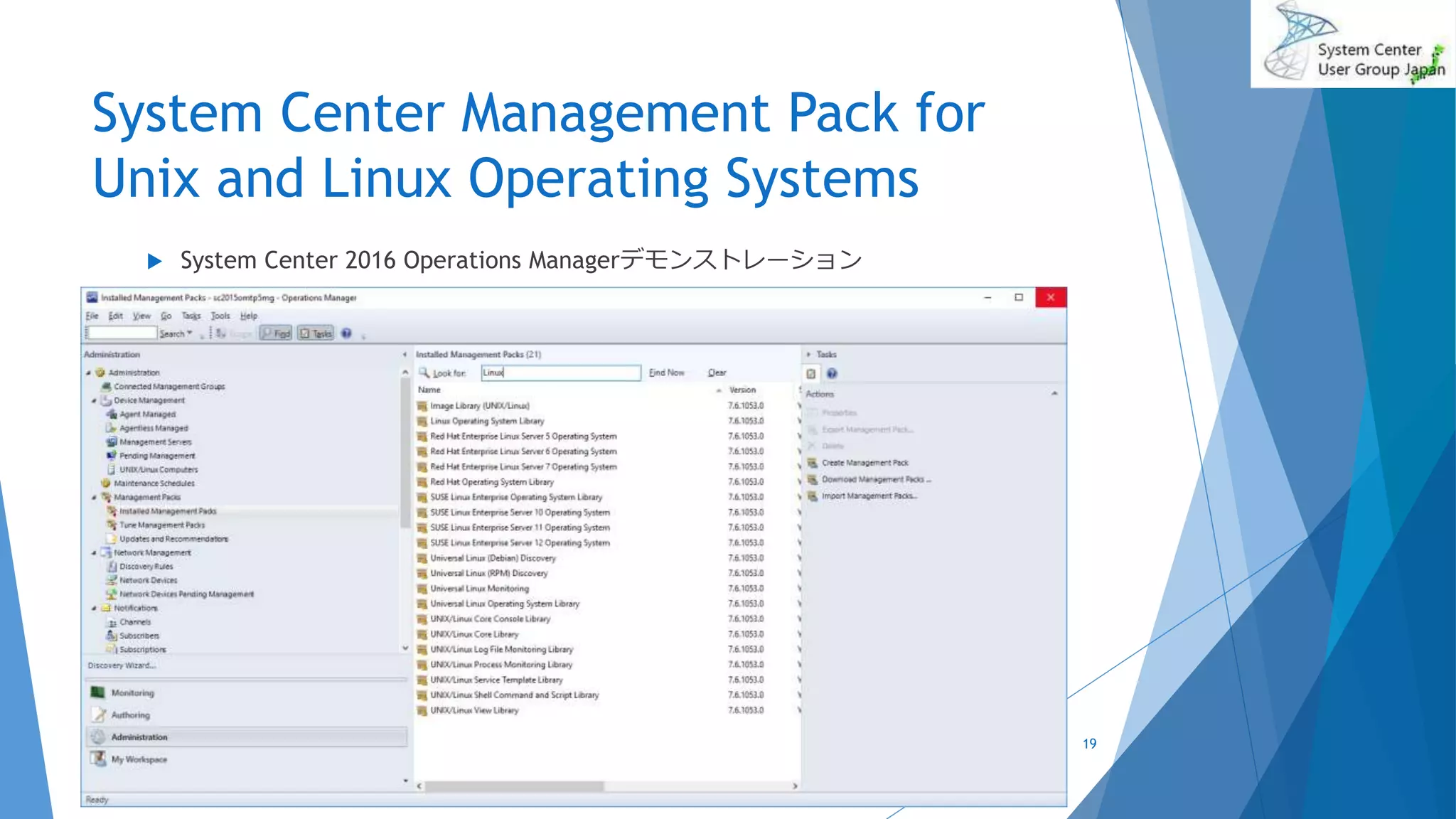1456x819 pixels.
Task: Open the Tasks menu in menu bar
Action: [191, 316]
